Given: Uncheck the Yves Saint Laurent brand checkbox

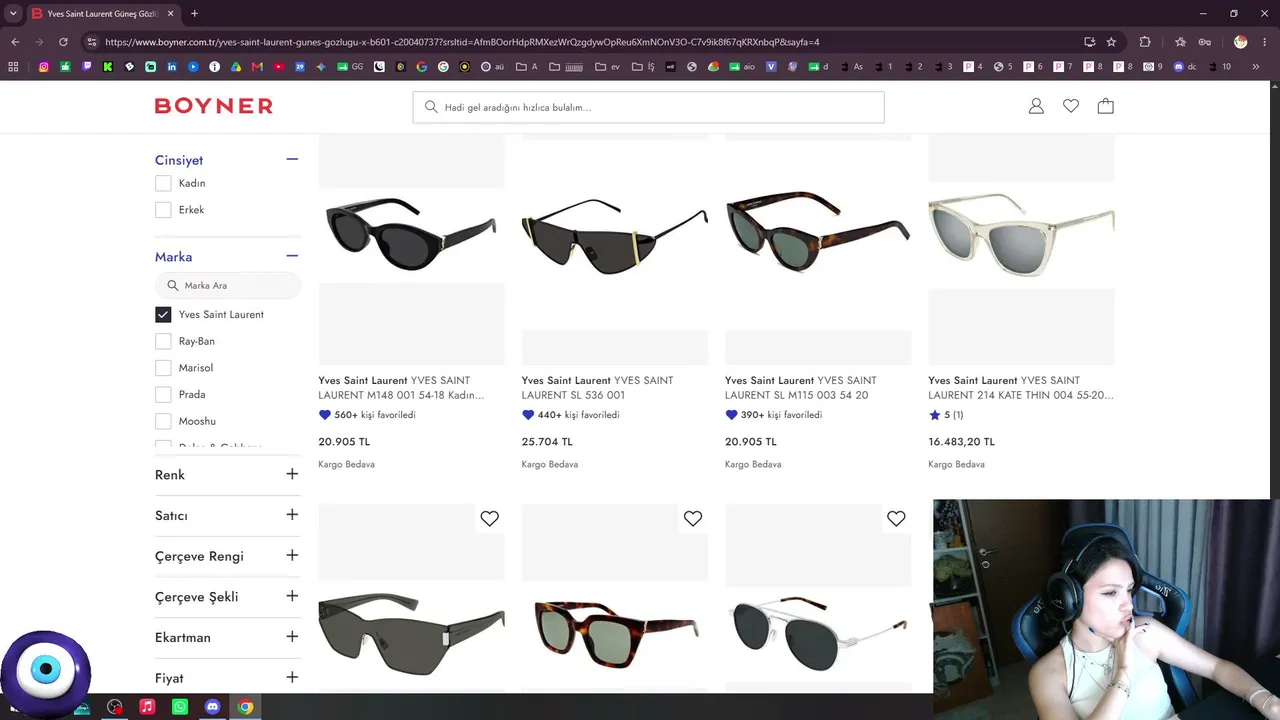Looking at the screenshot, I should [x=163, y=314].
